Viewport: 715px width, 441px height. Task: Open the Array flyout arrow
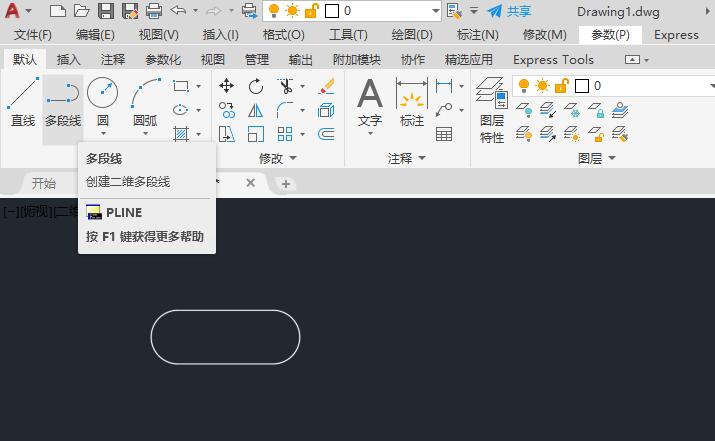[302, 134]
